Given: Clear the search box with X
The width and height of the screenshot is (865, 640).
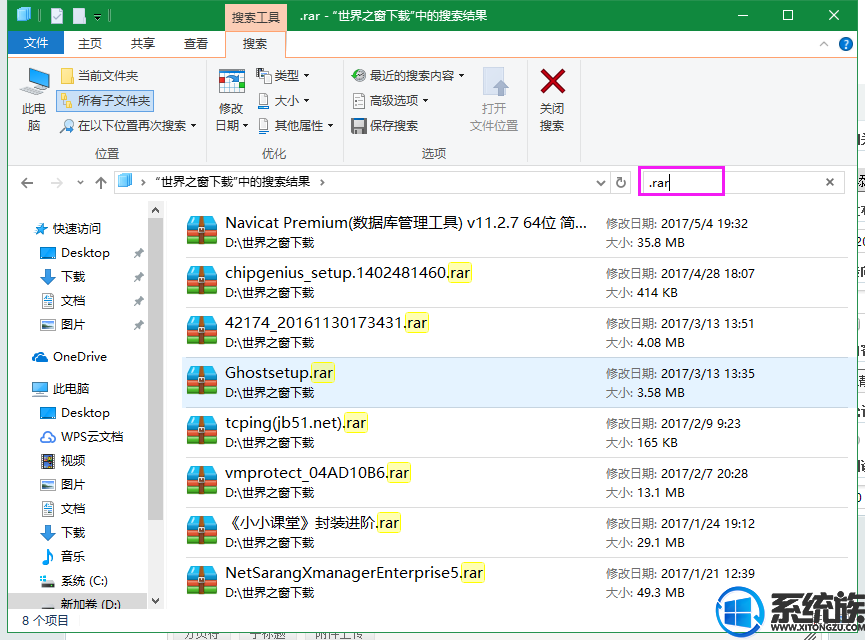Looking at the screenshot, I should tap(830, 182).
